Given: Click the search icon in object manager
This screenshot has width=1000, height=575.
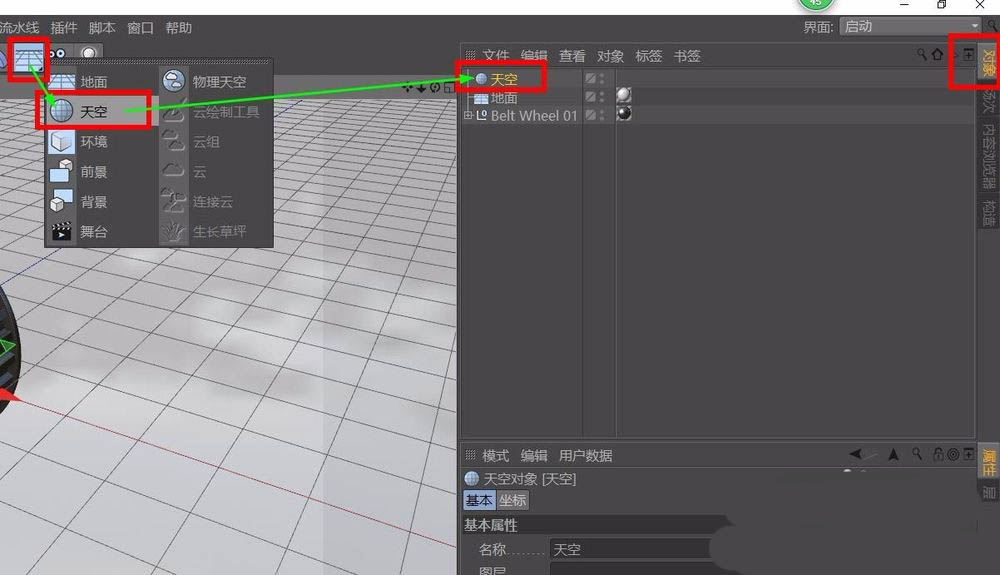Looking at the screenshot, I should point(922,55).
